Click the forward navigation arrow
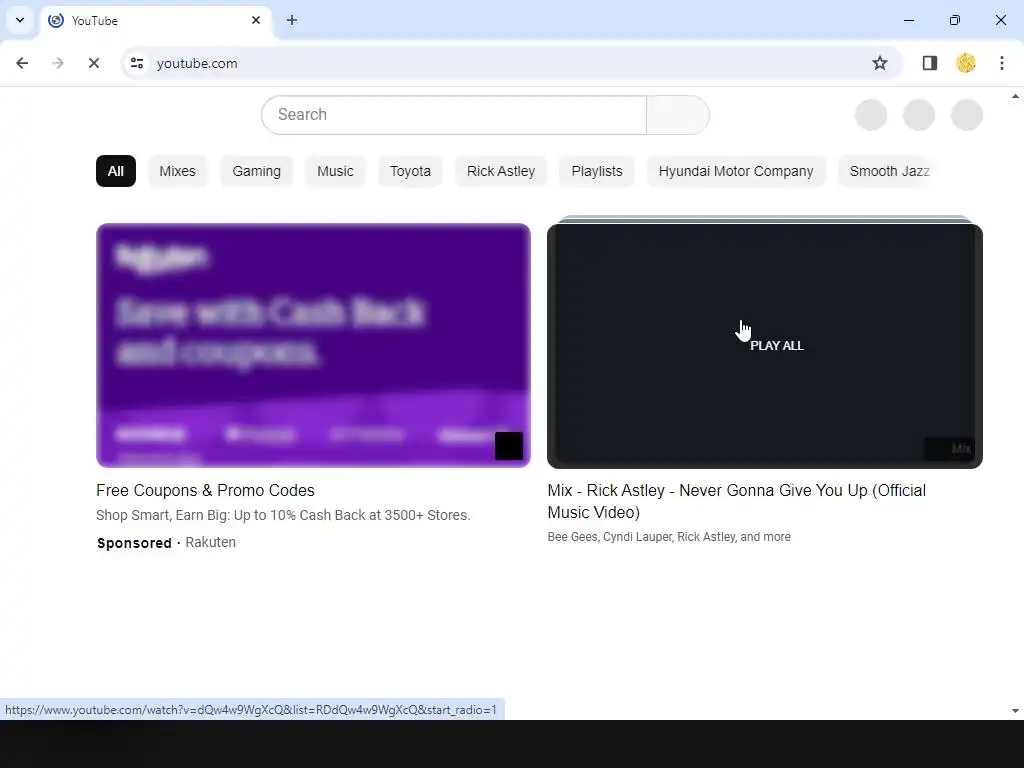This screenshot has height=768, width=1024. pyautogui.click(x=57, y=63)
